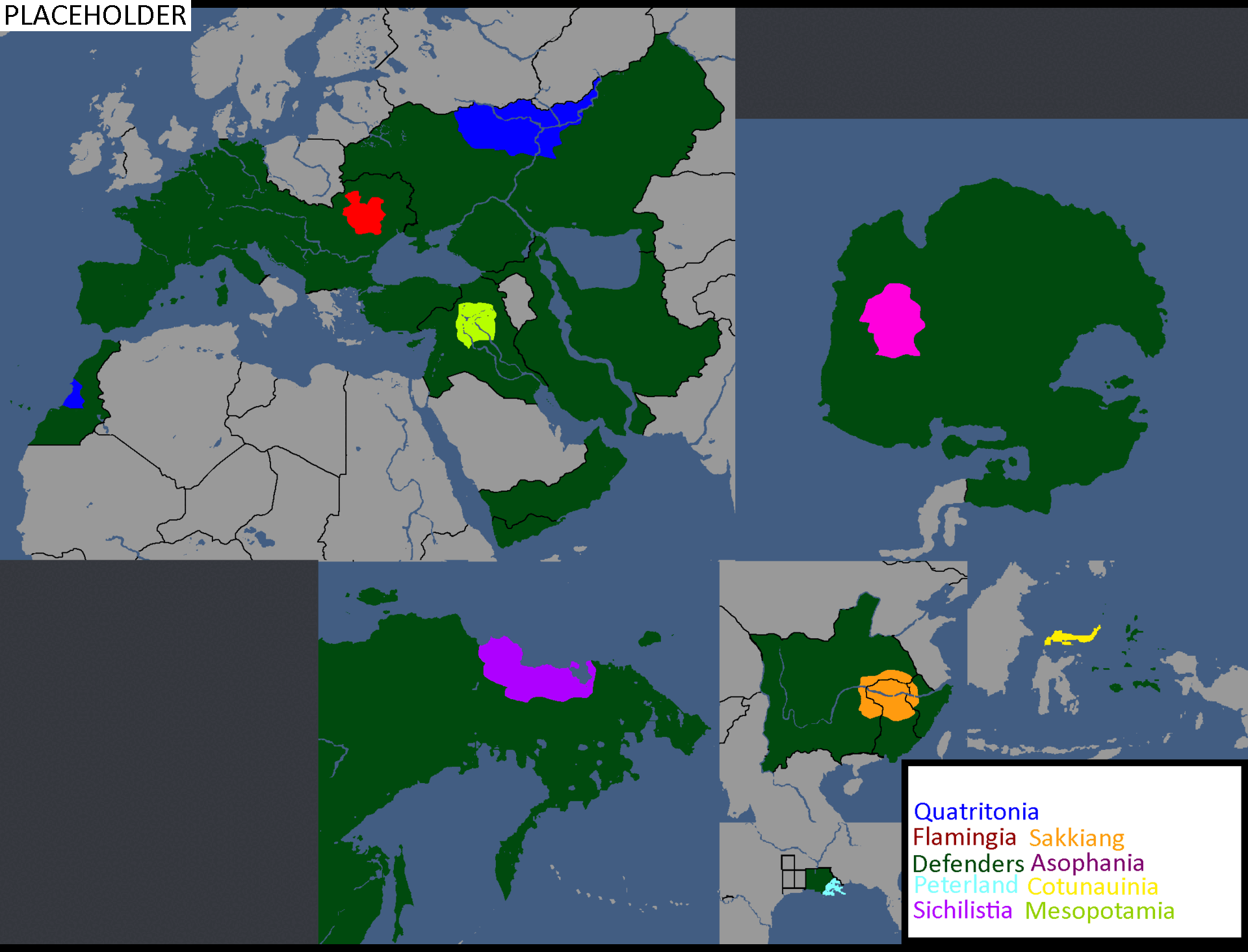Select the Asophania legend entry
Viewport: 1248px width, 952px height.
click(1087, 863)
